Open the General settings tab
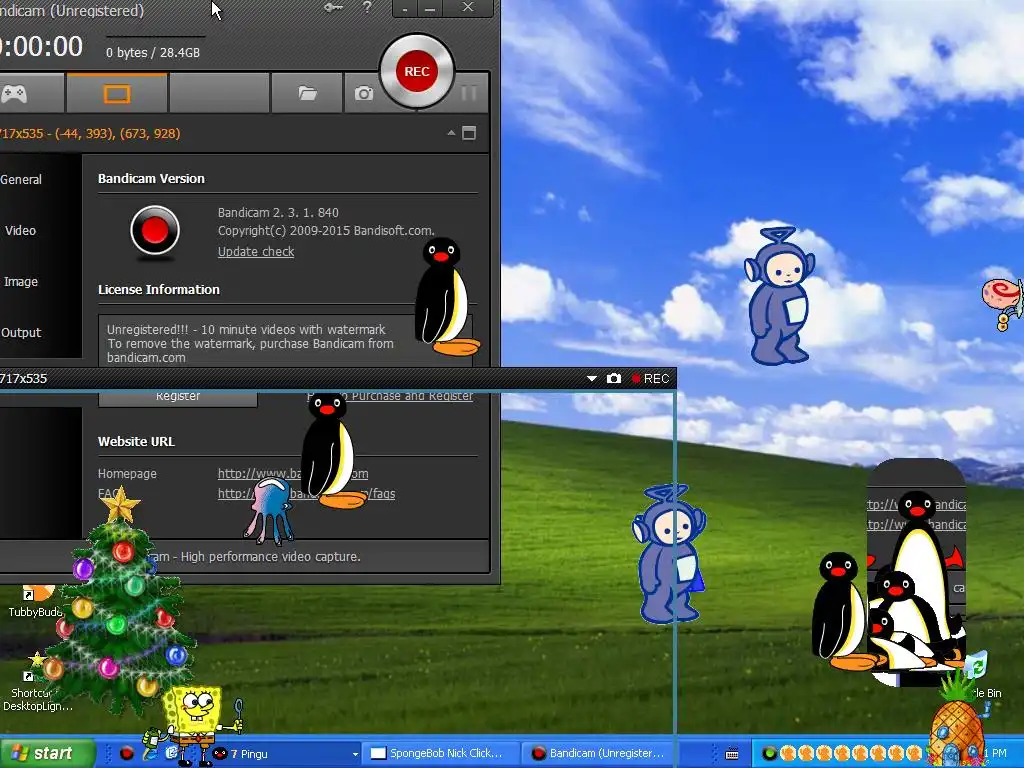Image resolution: width=1024 pixels, height=768 pixels. click(21, 180)
